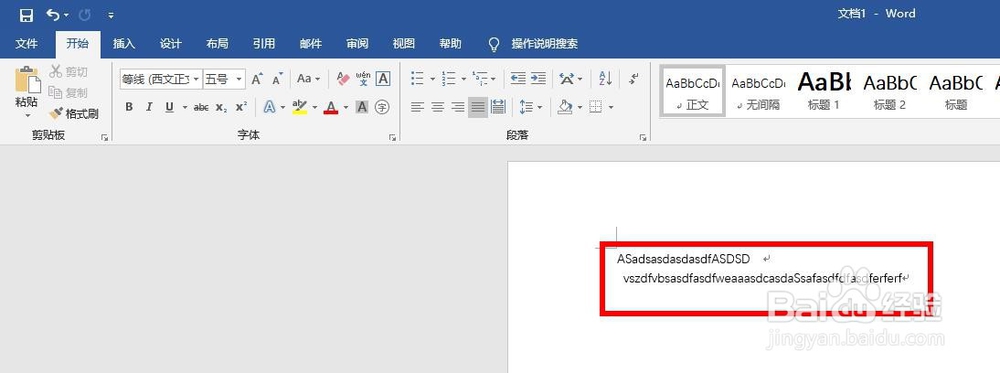Select the 标题 1 style thumbnail

823,91
